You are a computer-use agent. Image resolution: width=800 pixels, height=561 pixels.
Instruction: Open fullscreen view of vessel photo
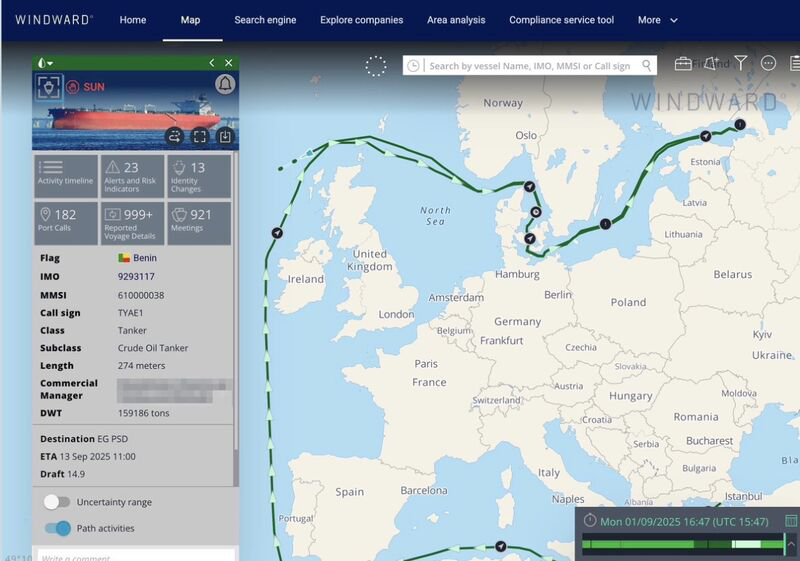[x=200, y=137]
